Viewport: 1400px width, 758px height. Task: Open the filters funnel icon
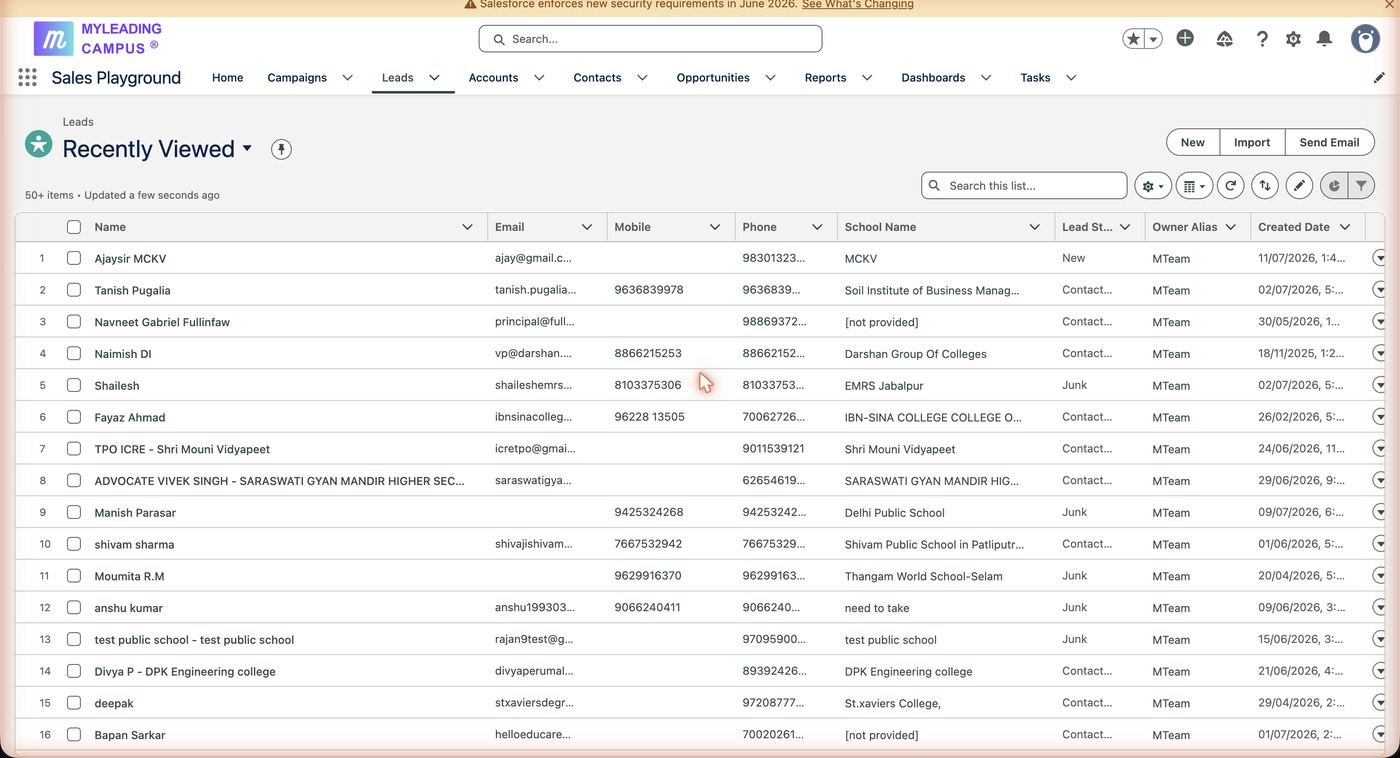(1361, 186)
